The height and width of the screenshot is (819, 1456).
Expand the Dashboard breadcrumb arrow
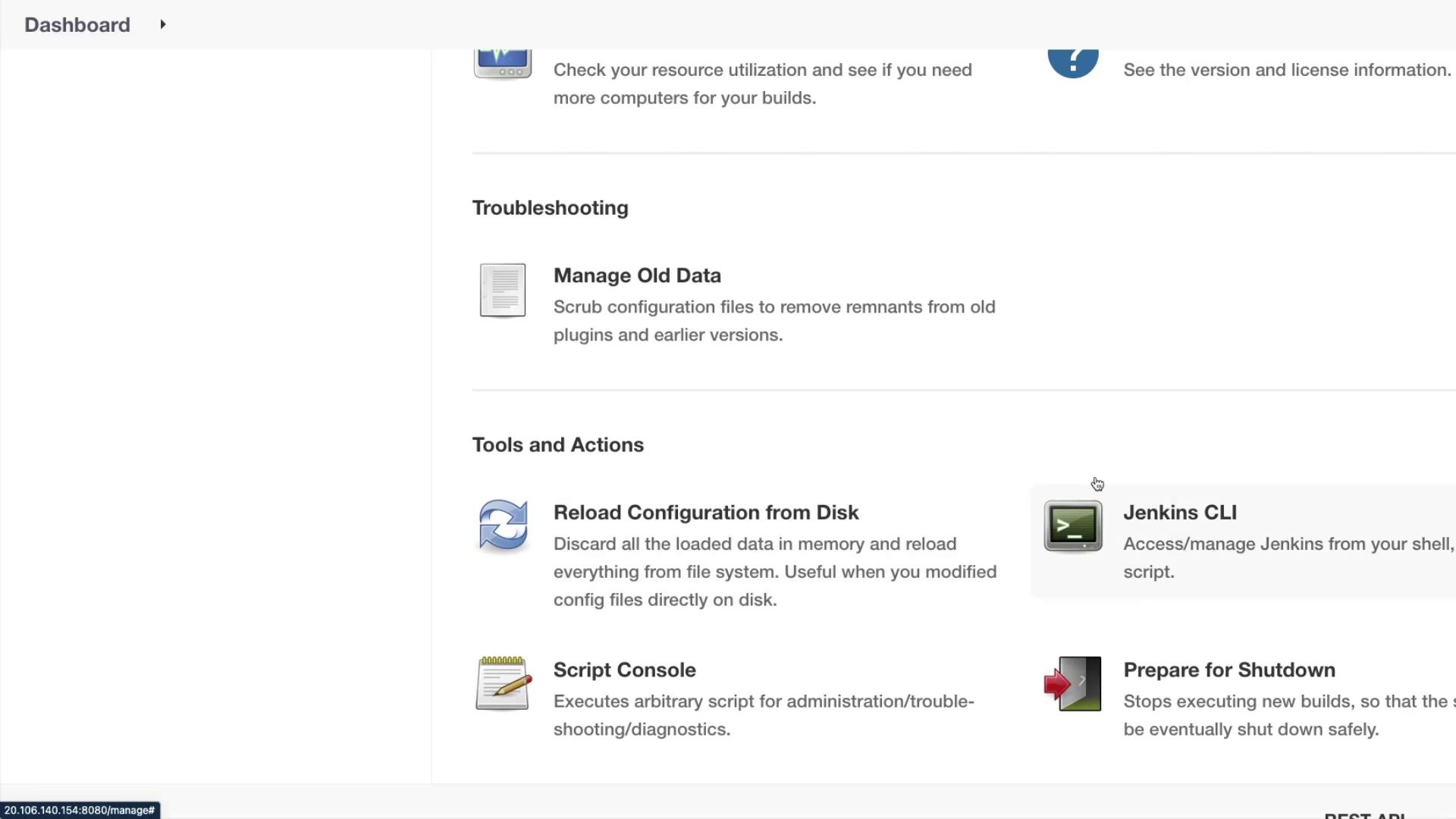[x=162, y=24]
